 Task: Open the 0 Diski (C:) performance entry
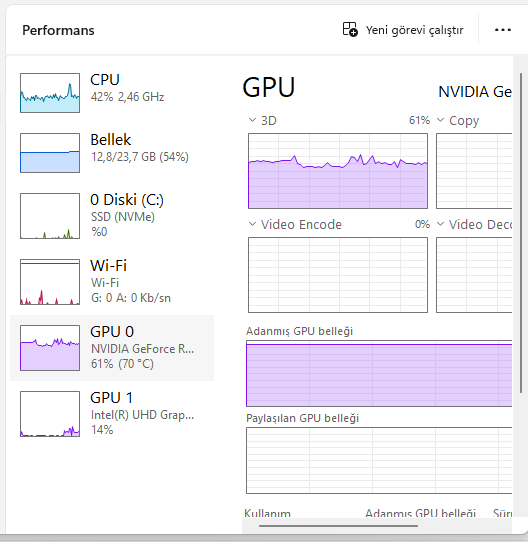coord(112,216)
